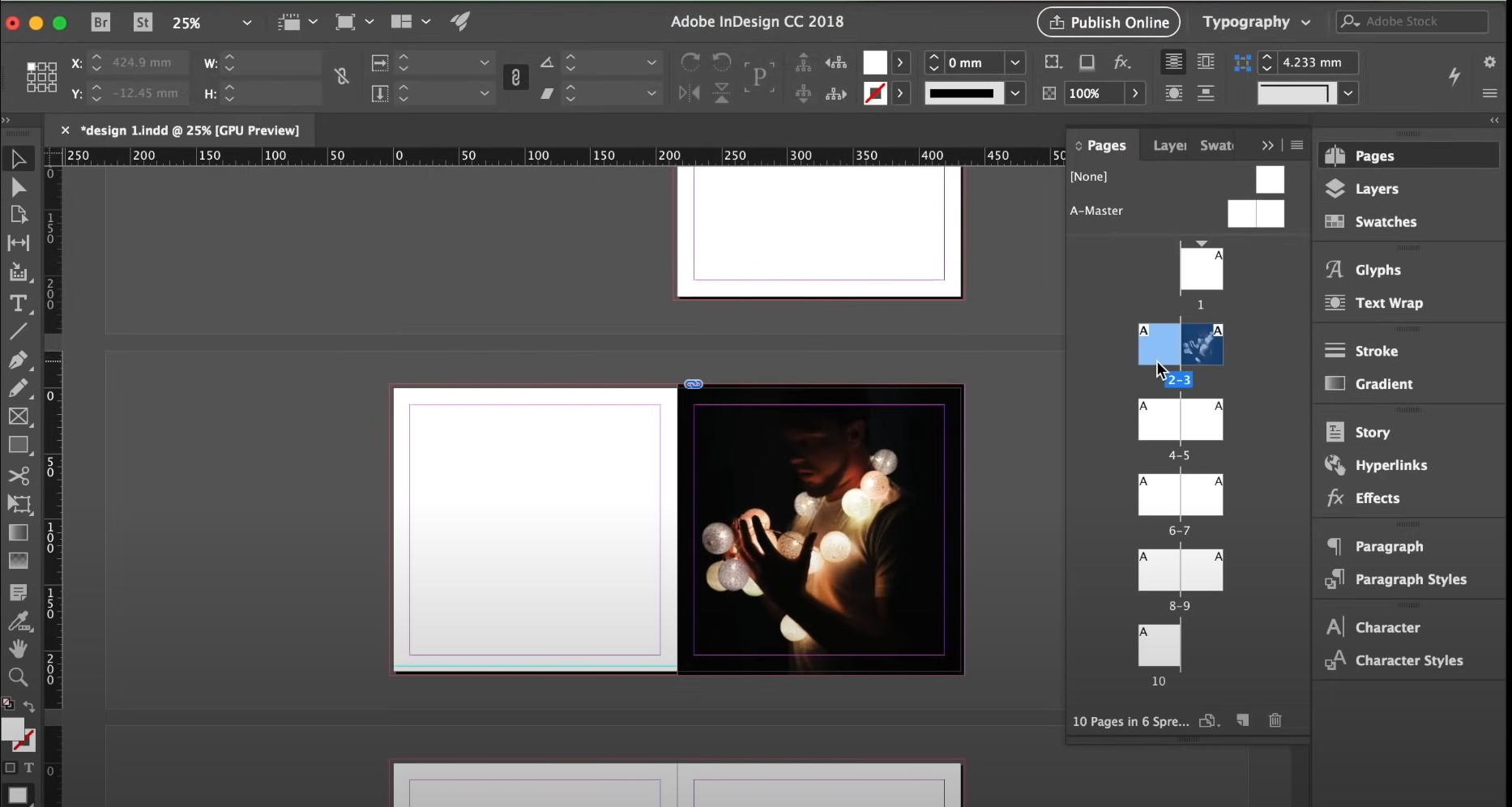Select the Scissors tool
This screenshot has width=1512, height=807.
19,476
